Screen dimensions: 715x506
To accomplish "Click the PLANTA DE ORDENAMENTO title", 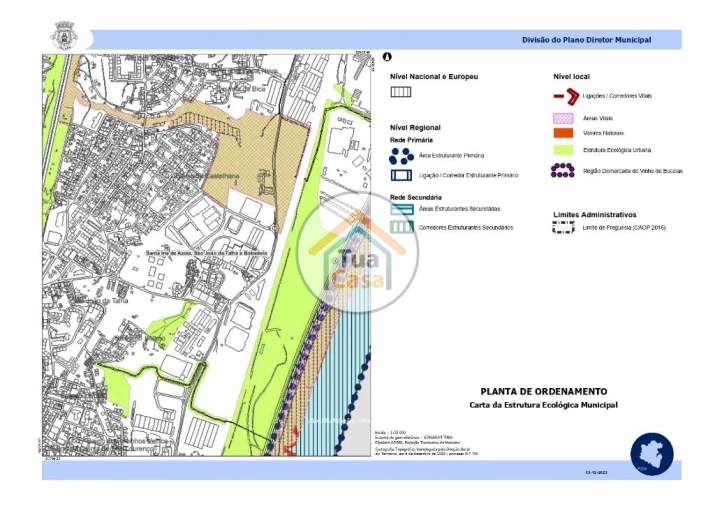I will point(543,391).
